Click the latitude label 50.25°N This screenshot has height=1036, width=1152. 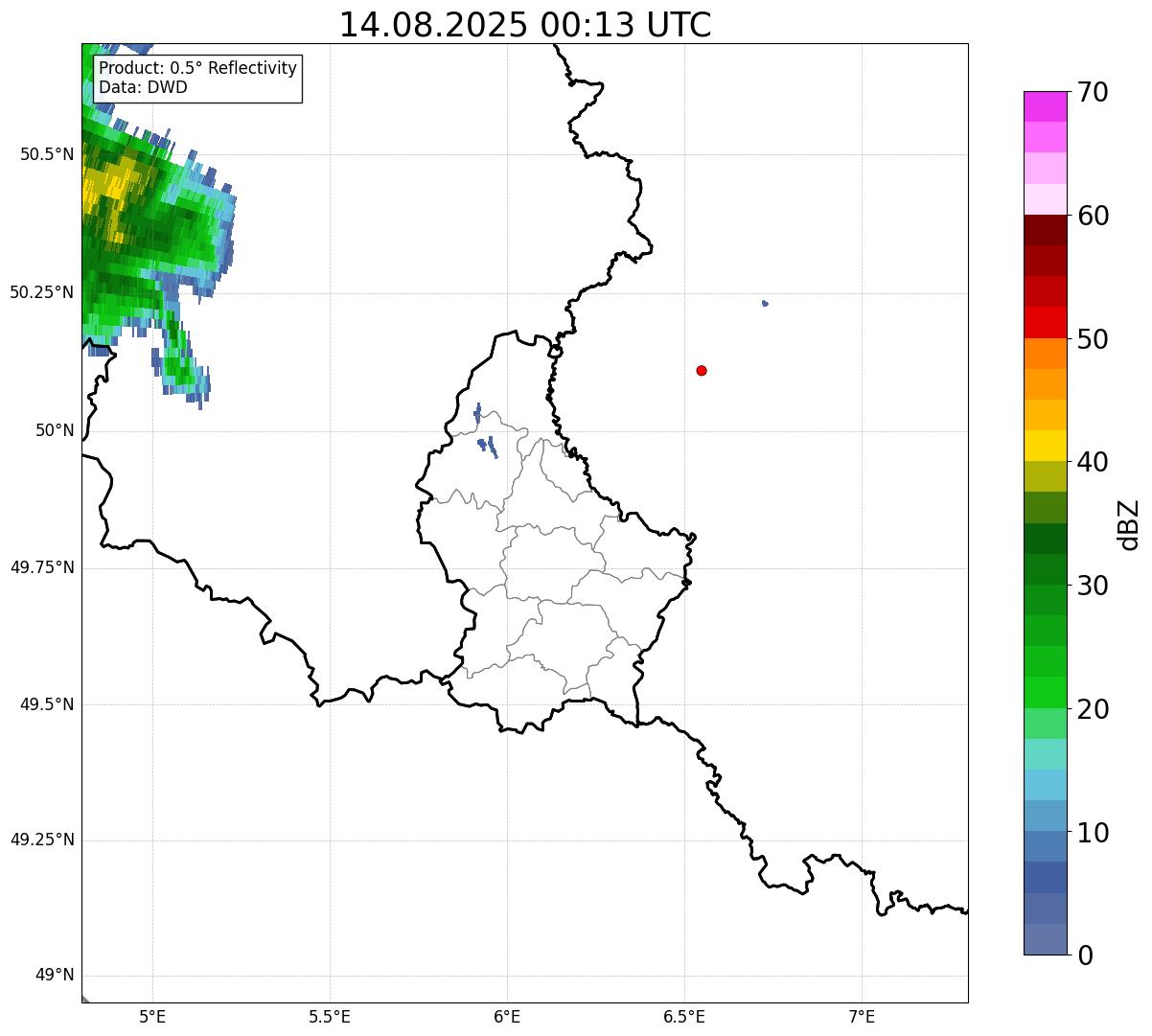click(42, 292)
